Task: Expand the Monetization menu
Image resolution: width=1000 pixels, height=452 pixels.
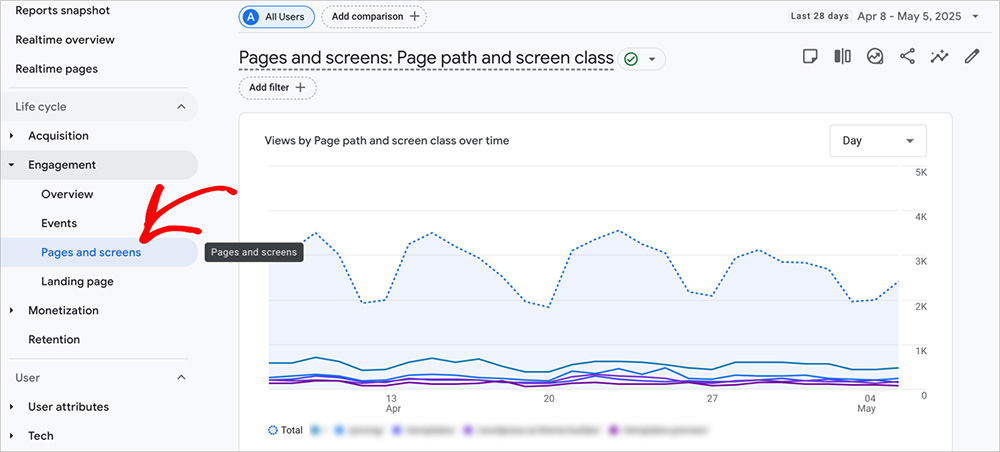Action: (63, 311)
